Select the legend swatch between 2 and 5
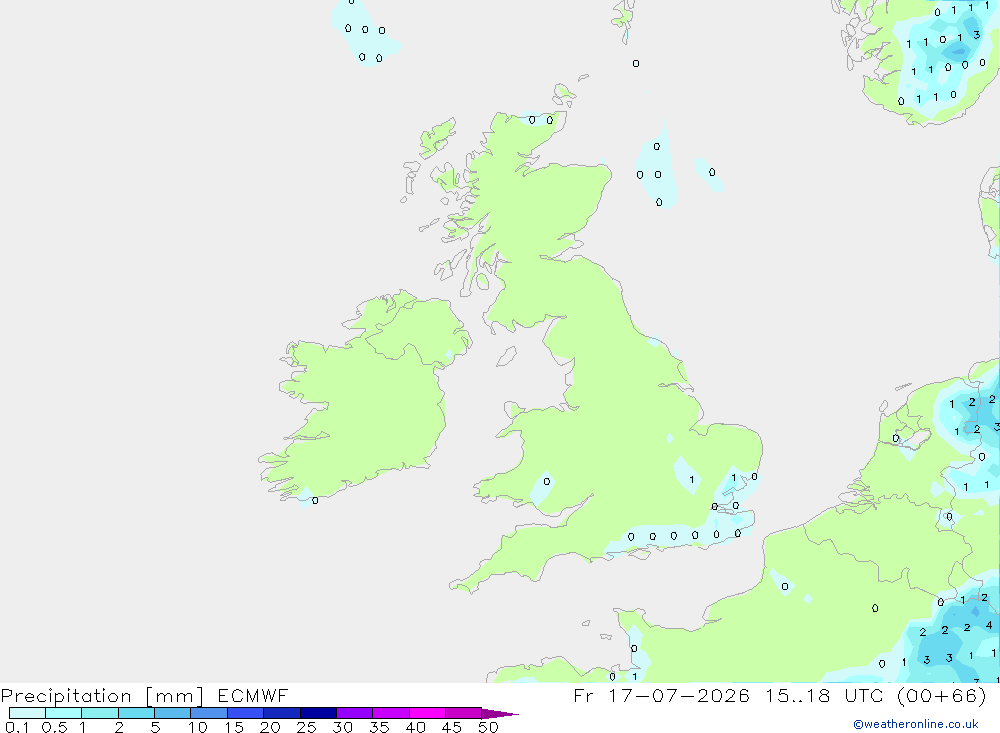Viewport: 1000px width, 733px height. [x=136, y=713]
